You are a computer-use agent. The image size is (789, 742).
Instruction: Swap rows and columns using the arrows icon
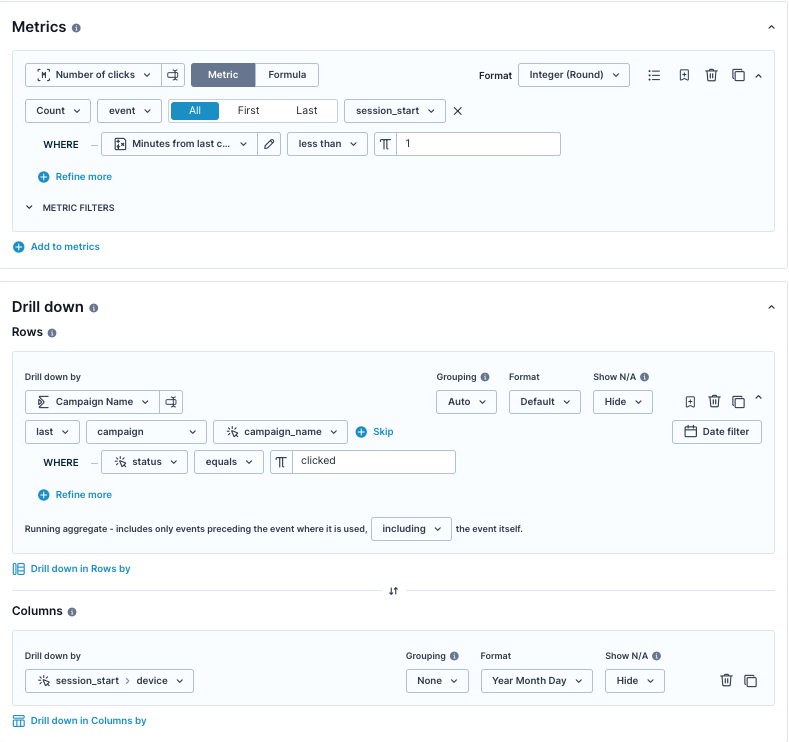[x=393, y=591]
